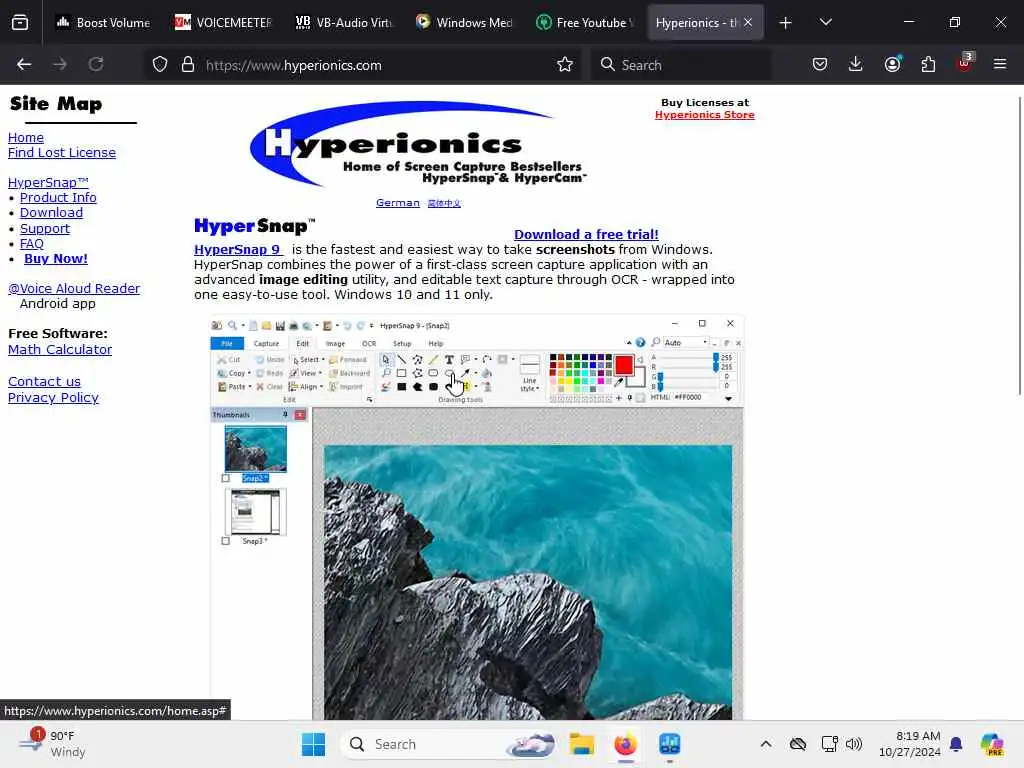Click the uBlock extension icon with badge
Image resolution: width=1024 pixels, height=768 pixels.
click(x=965, y=63)
